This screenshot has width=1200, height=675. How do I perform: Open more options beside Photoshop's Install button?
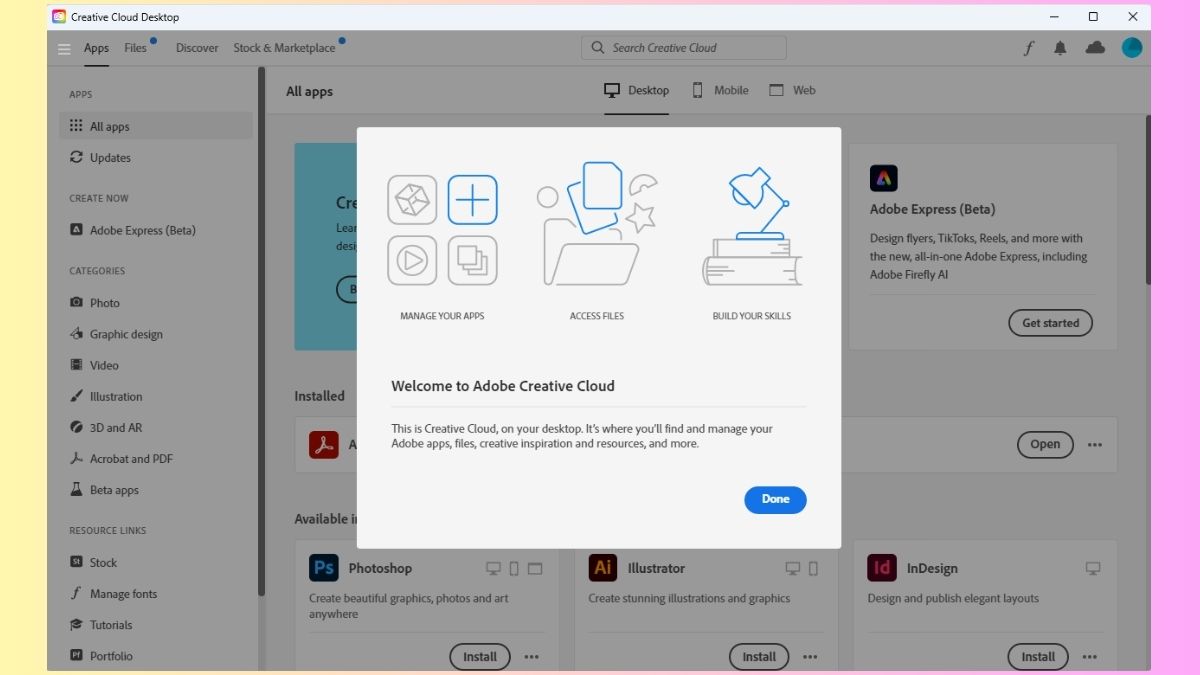(x=531, y=657)
